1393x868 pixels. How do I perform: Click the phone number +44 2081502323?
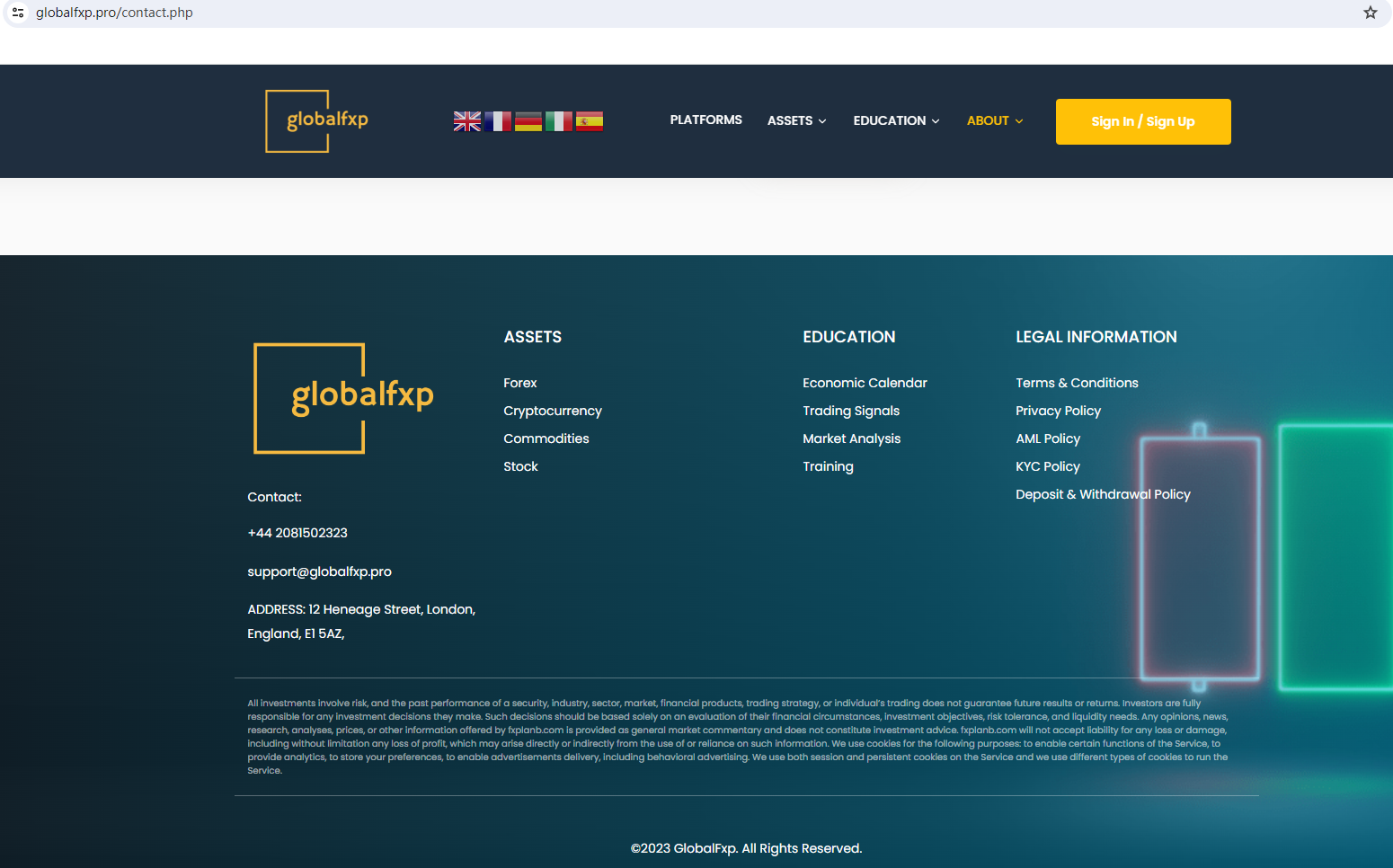click(297, 533)
